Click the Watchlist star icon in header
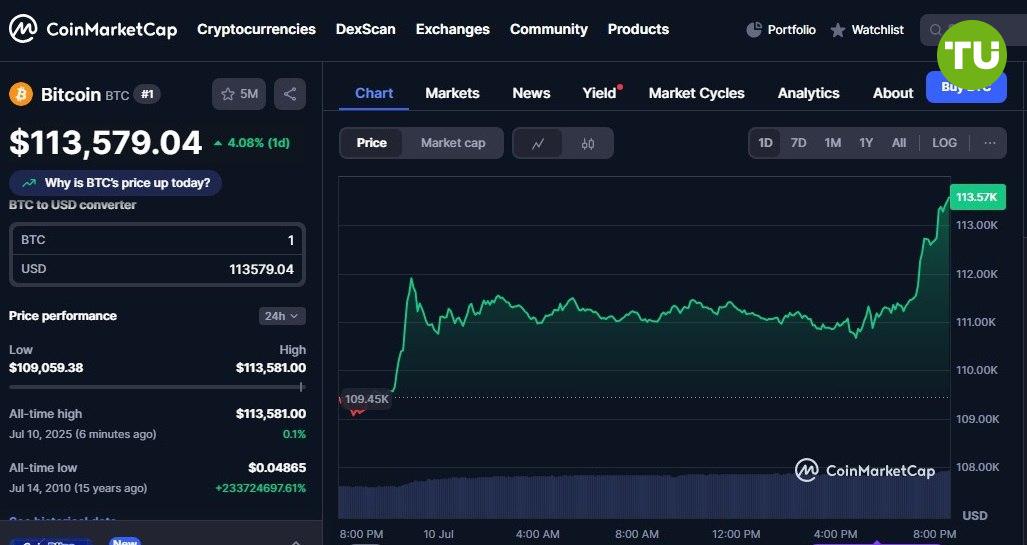Viewport: 1027px width, 545px height. (x=838, y=30)
